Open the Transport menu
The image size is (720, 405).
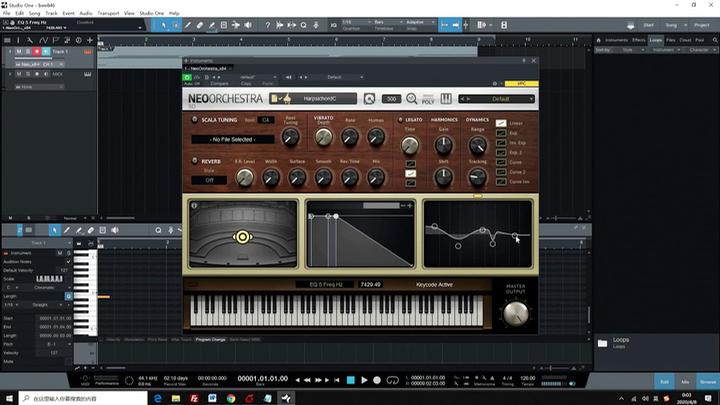click(108, 13)
